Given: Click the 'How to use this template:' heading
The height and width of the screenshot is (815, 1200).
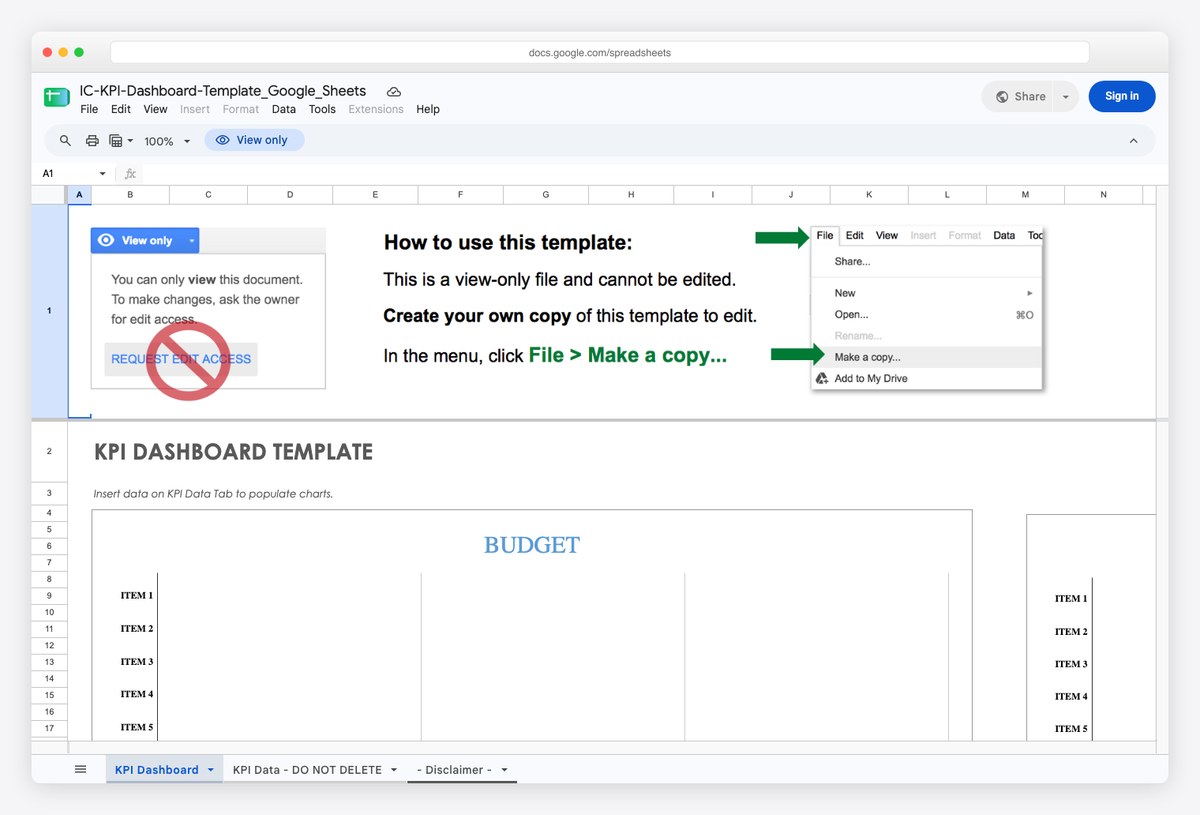Looking at the screenshot, I should [508, 242].
